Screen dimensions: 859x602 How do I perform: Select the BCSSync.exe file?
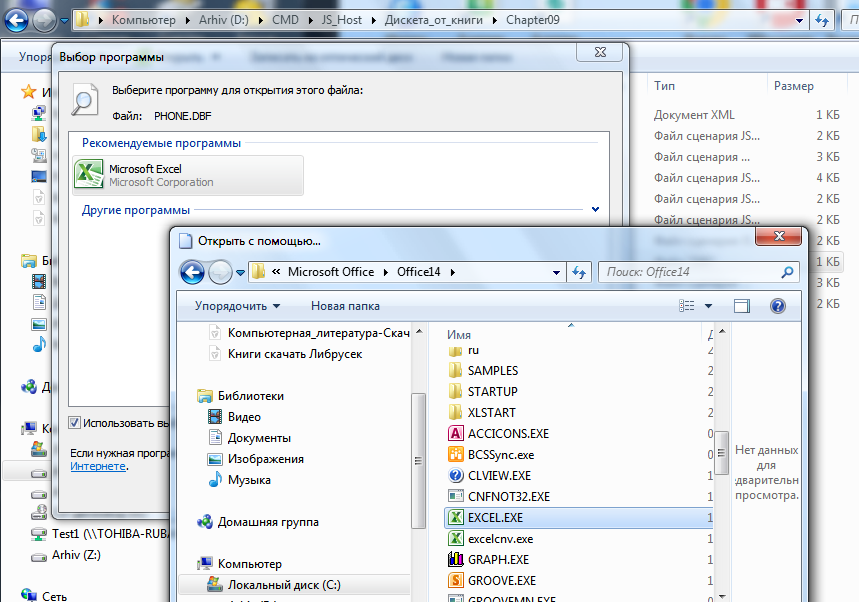(500, 455)
